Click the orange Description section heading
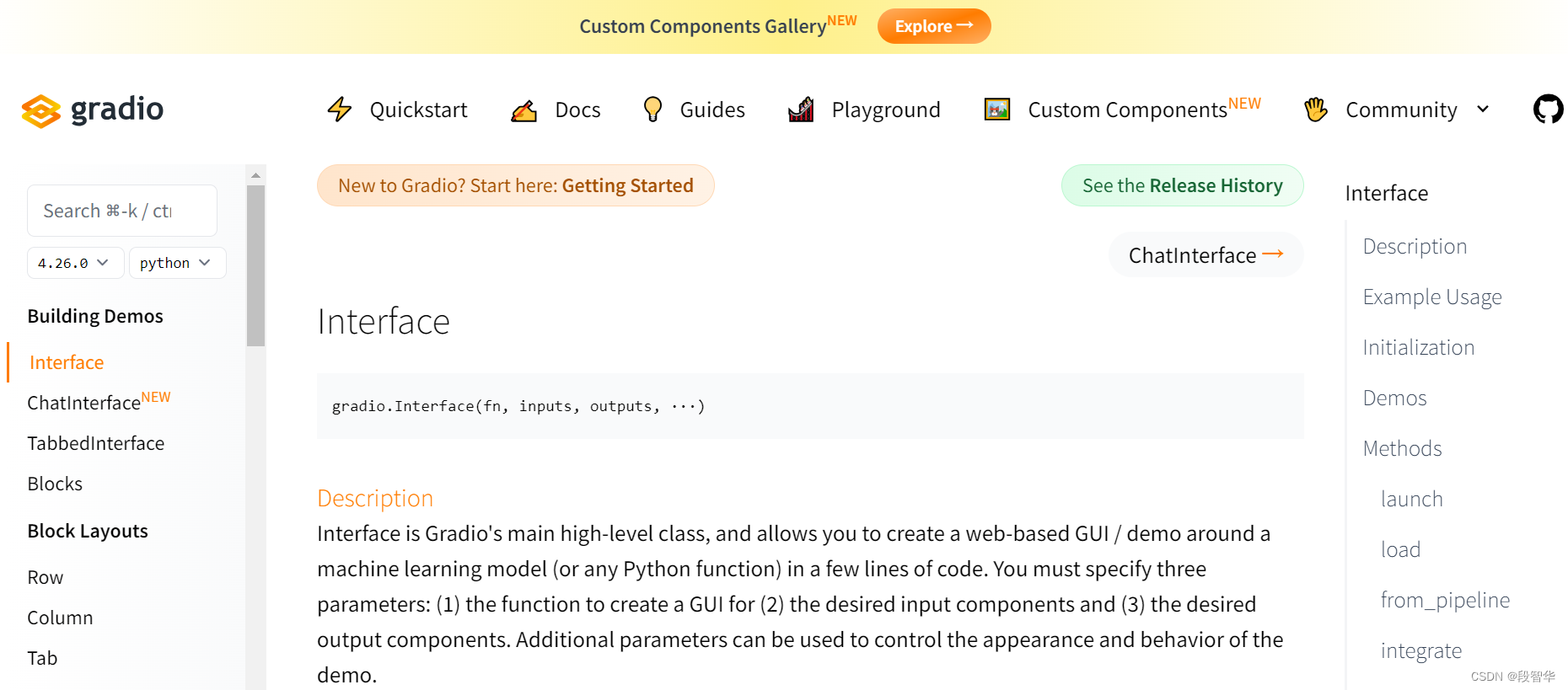The width and height of the screenshot is (1568, 690). click(375, 498)
